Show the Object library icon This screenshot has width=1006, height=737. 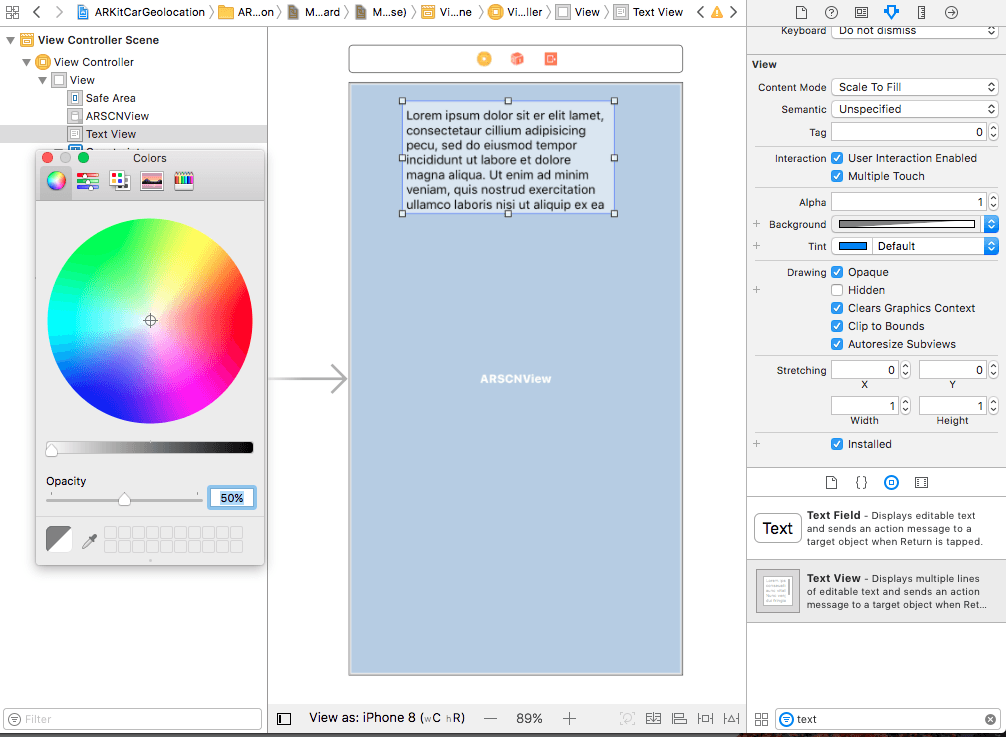click(x=891, y=482)
